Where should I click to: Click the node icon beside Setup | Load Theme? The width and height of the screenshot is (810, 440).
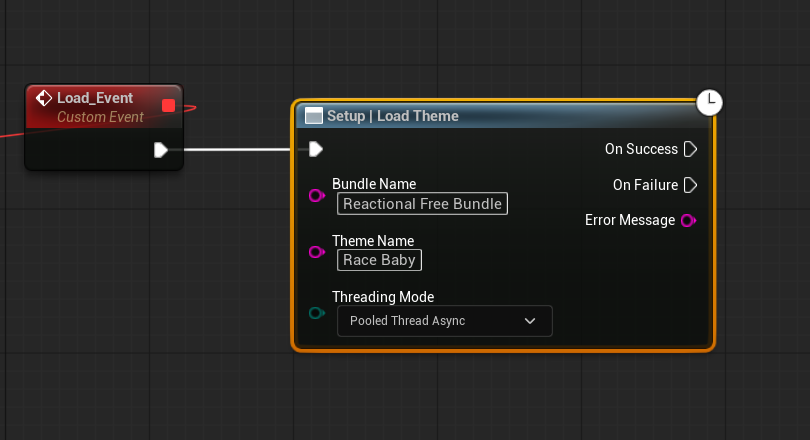(314, 116)
